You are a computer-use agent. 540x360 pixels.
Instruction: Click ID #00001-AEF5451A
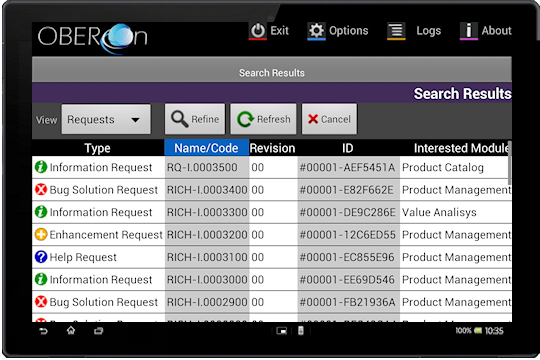(347, 167)
